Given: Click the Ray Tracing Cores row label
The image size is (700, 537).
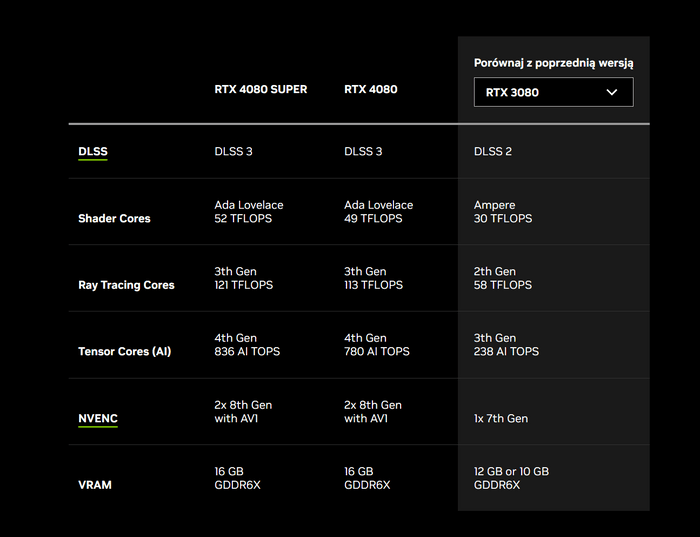Looking at the screenshot, I should coord(126,285).
